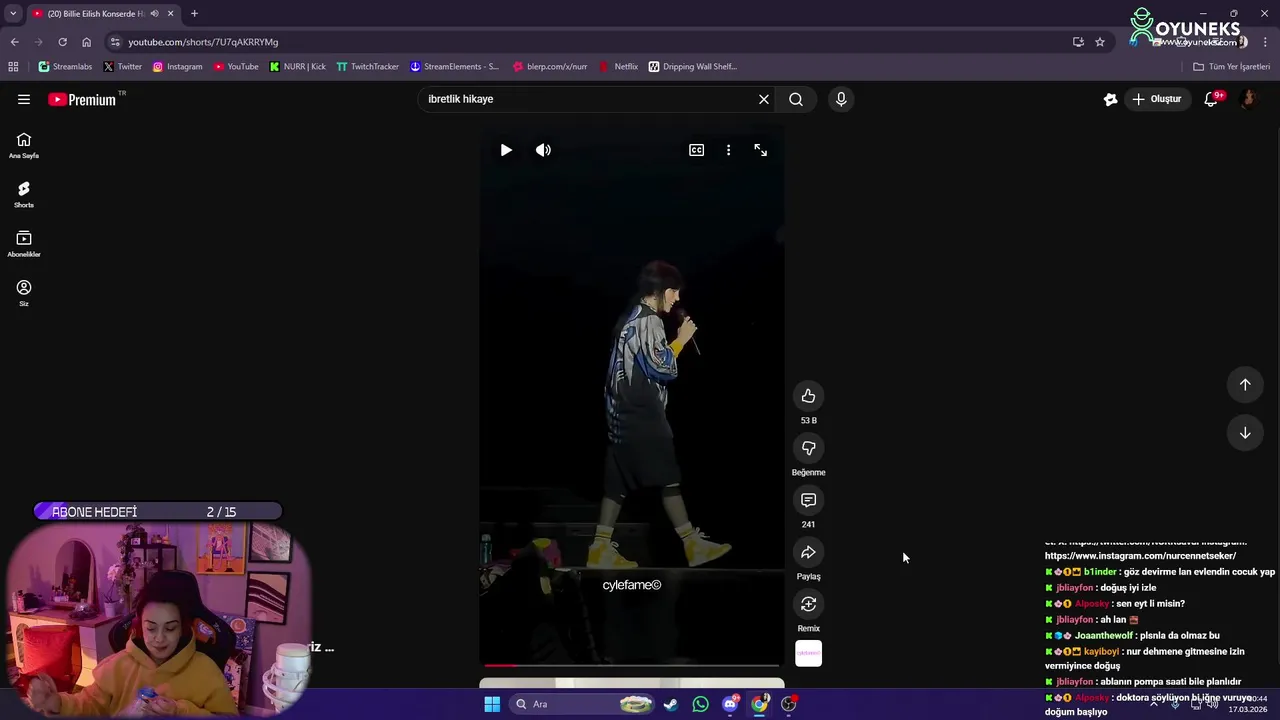Screen dimensions: 1280x720
Task: Go back in browser history
Action: 14,42
